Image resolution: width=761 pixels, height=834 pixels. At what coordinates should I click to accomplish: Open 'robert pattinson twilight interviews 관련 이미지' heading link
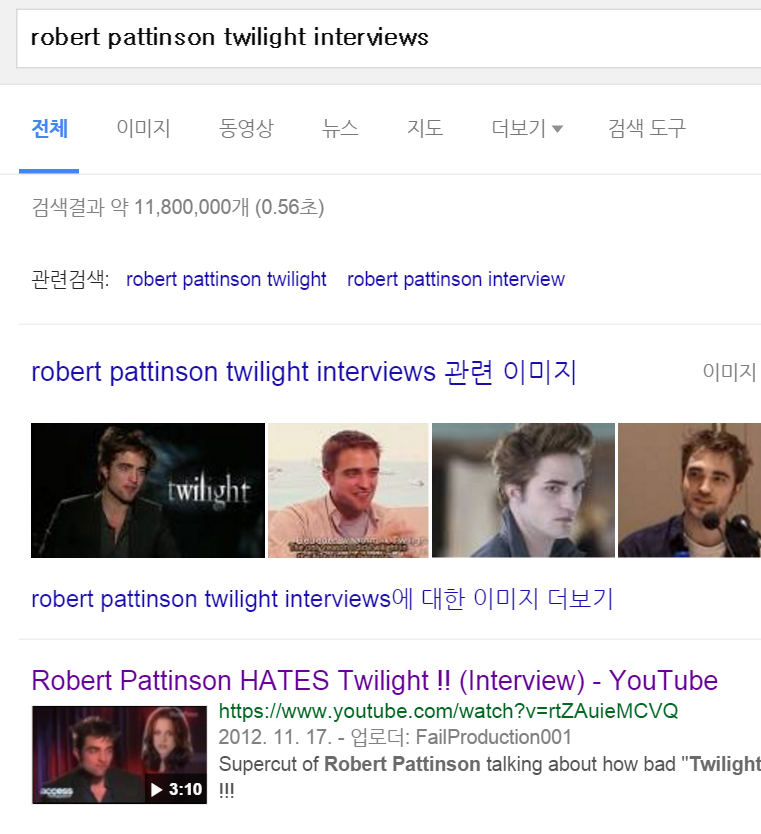(x=304, y=372)
